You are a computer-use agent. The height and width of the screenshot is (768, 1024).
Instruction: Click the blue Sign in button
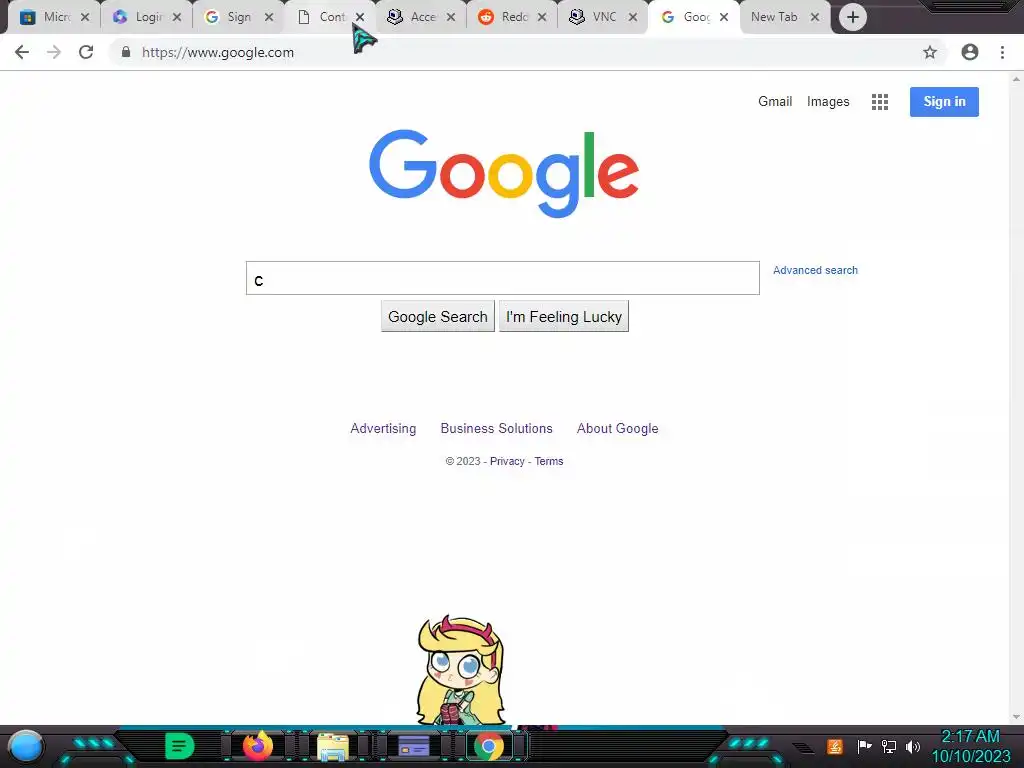944,102
